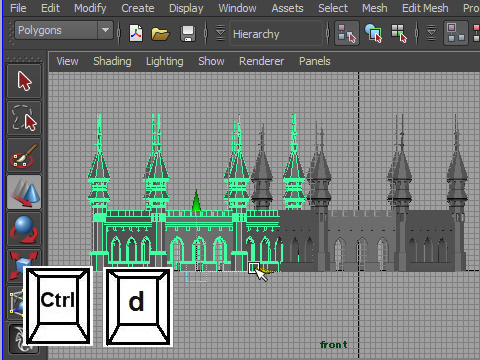Open the viewport Renderer menu
This screenshot has height=360, width=480.
point(262,61)
